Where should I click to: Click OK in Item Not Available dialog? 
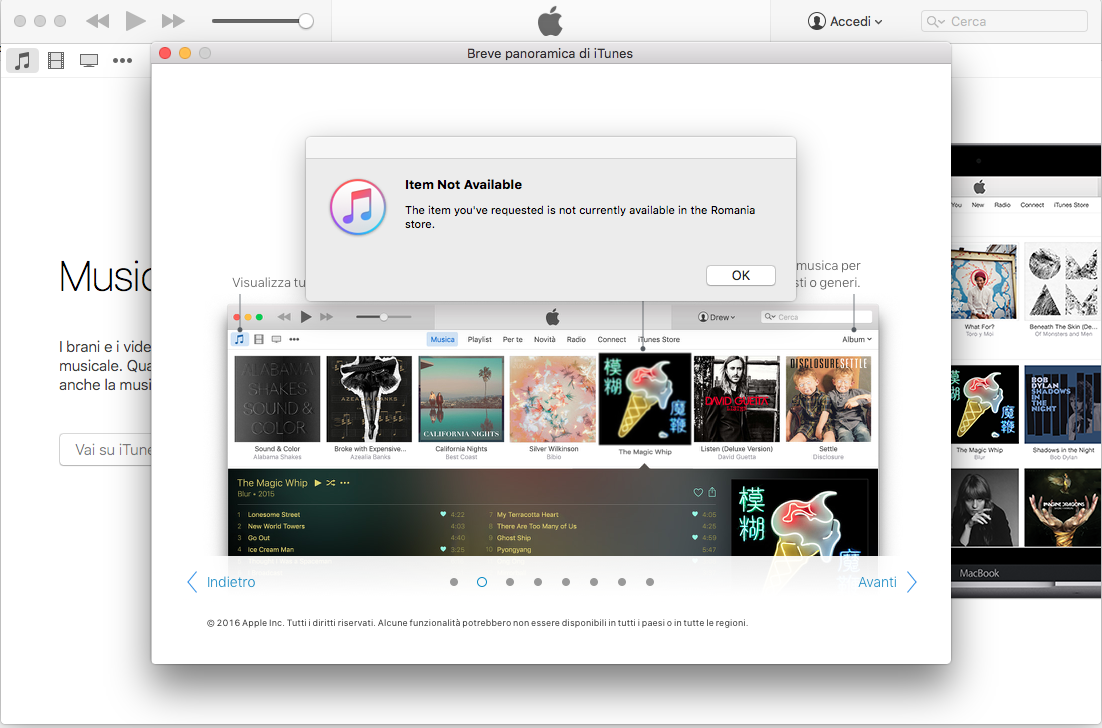pyautogui.click(x=741, y=275)
